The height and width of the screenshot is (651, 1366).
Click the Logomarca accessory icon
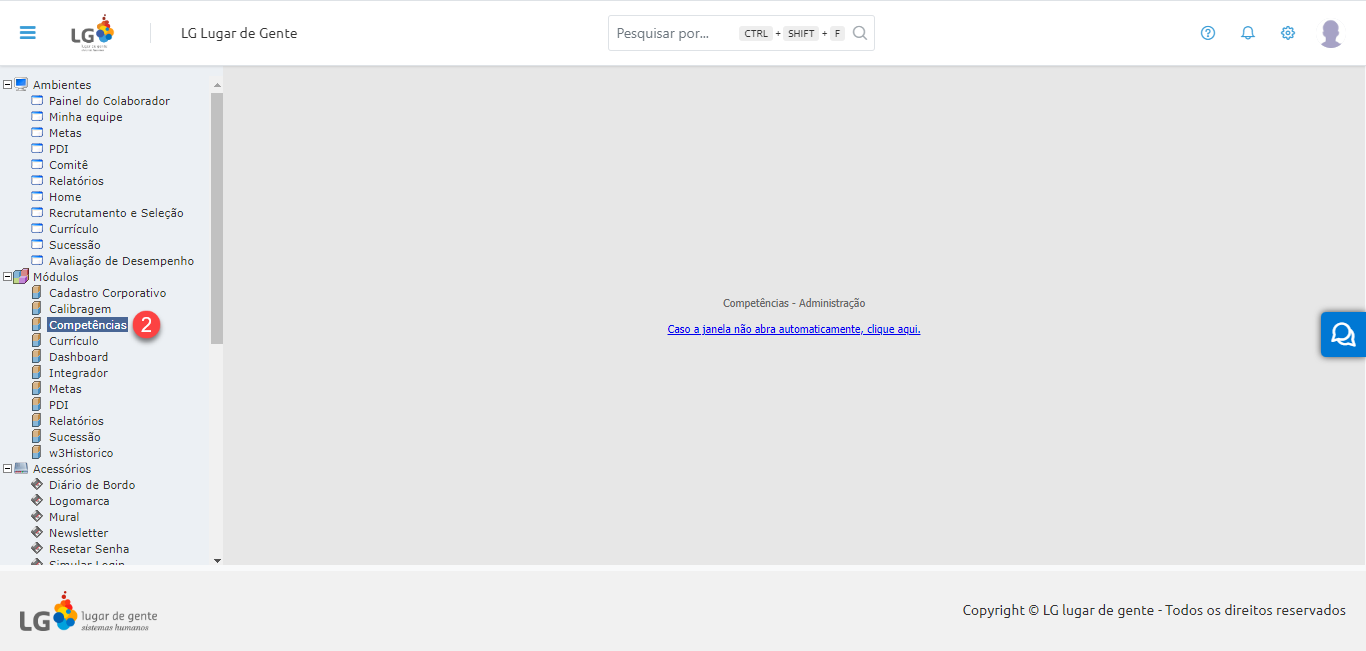pyautogui.click(x=37, y=501)
